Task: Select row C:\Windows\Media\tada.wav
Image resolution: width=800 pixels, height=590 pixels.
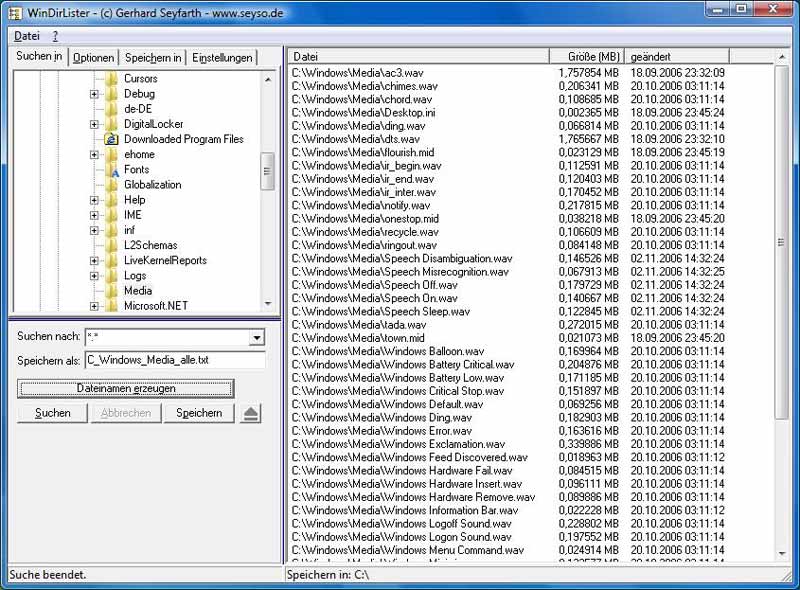Action: click(x=508, y=325)
